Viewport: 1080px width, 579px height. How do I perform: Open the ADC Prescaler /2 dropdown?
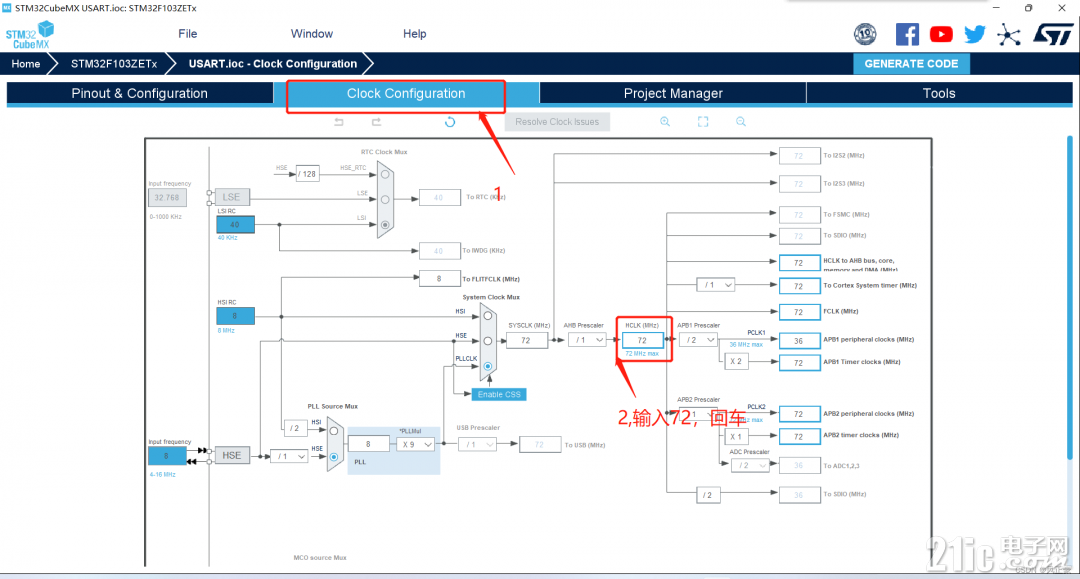pyautogui.click(x=750, y=465)
